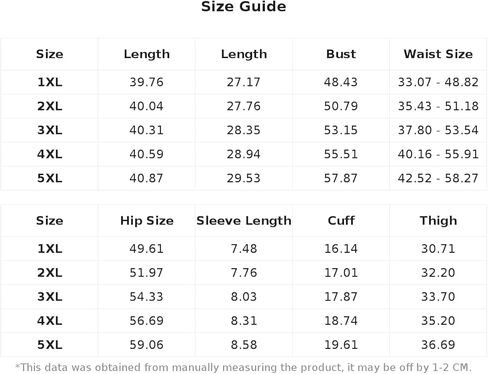488x374 pixels.
Task: Select the 1XL length value 39.76
Action: [147, 82]
